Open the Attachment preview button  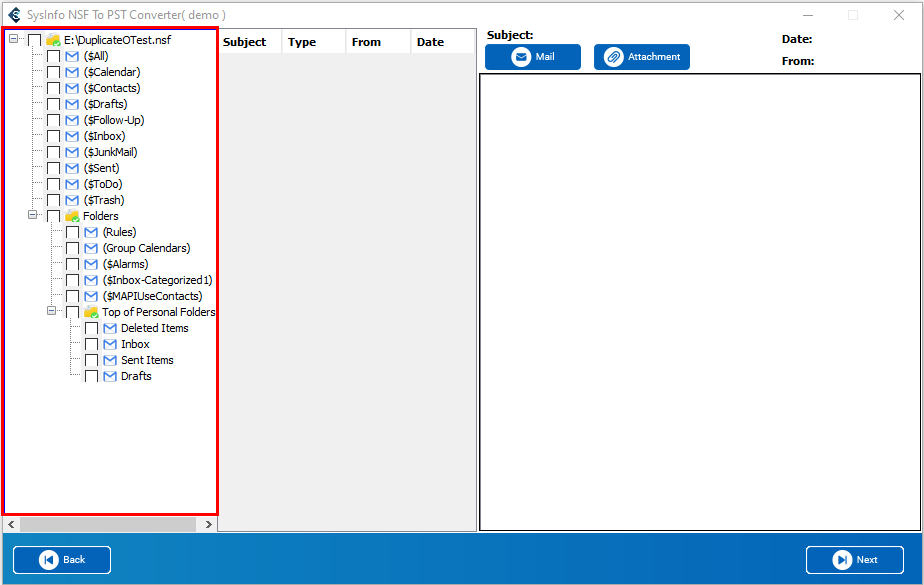pyautogui.click(x=642, y=57)
